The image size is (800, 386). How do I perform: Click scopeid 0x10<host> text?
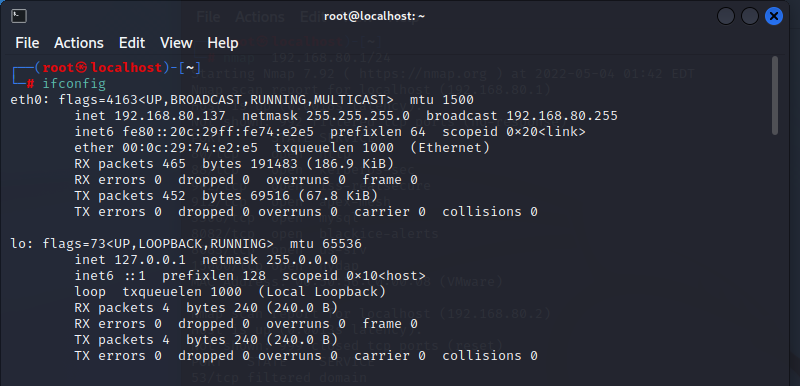(354, 276)
